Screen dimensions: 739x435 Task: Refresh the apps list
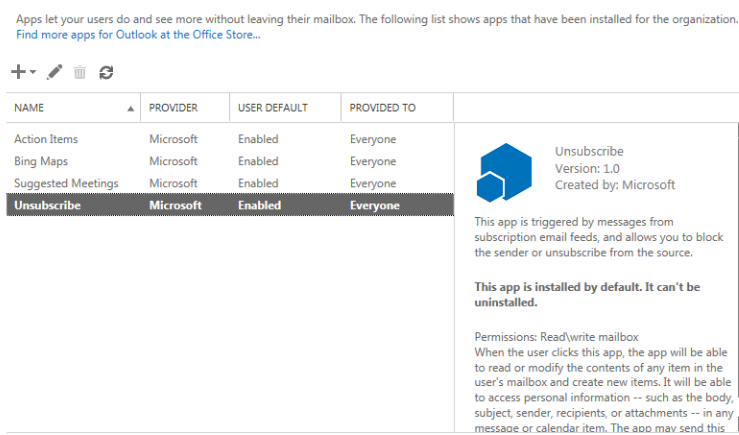pos(106,72)
